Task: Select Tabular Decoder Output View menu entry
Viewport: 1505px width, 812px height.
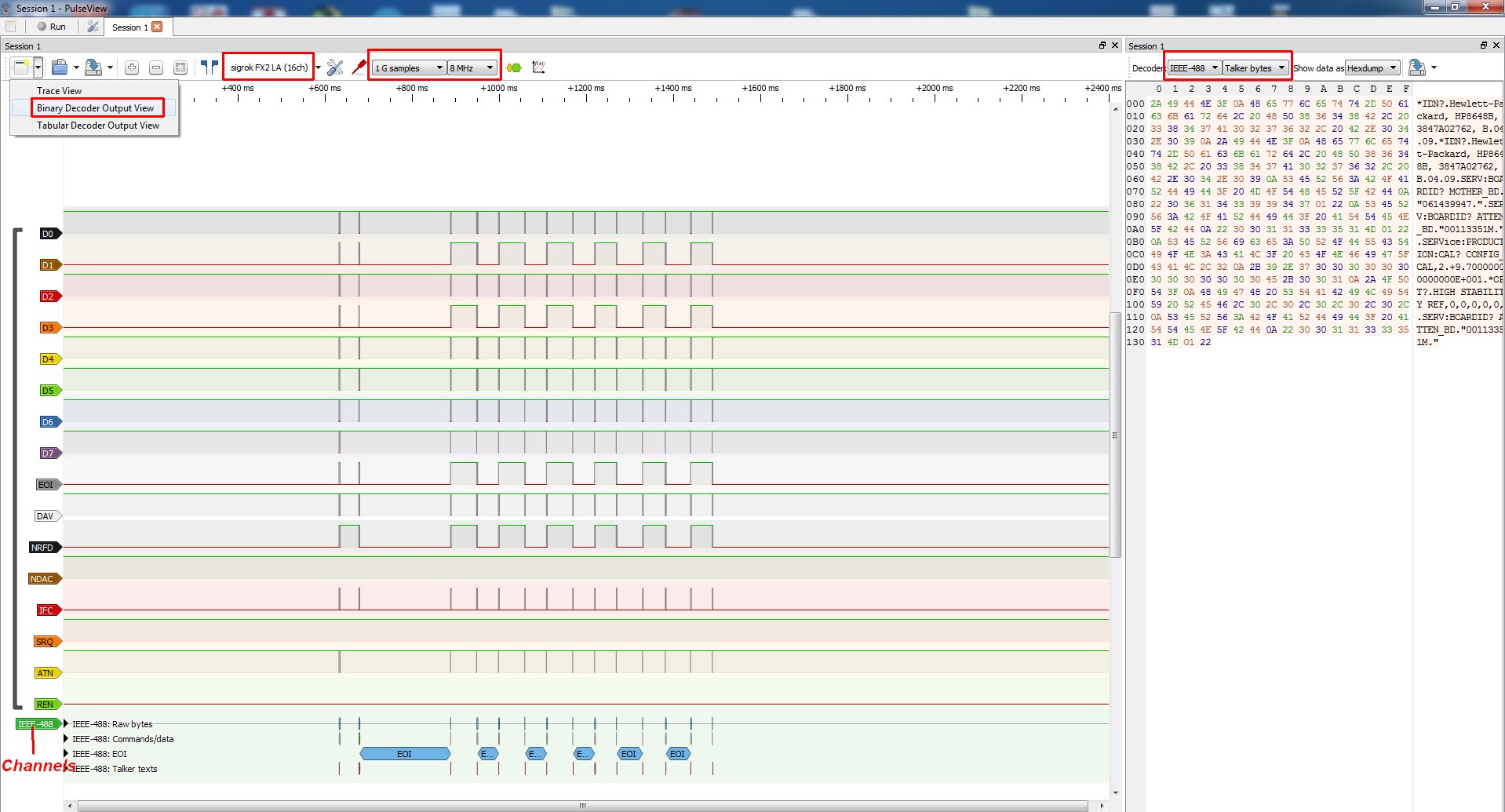Action: (93, 126)
